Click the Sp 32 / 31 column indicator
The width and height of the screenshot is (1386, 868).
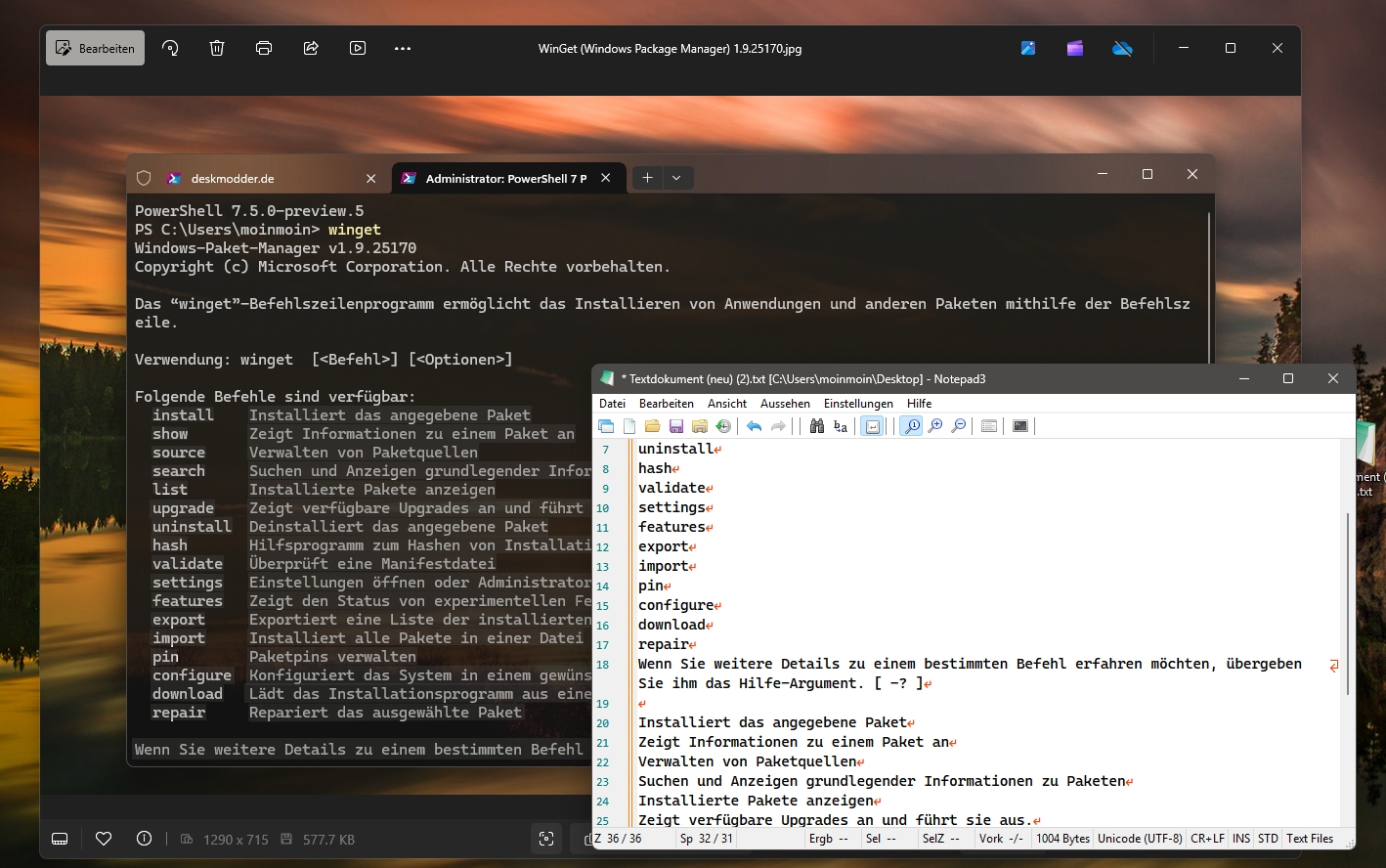pyautogui.click(x=706, y=839)
